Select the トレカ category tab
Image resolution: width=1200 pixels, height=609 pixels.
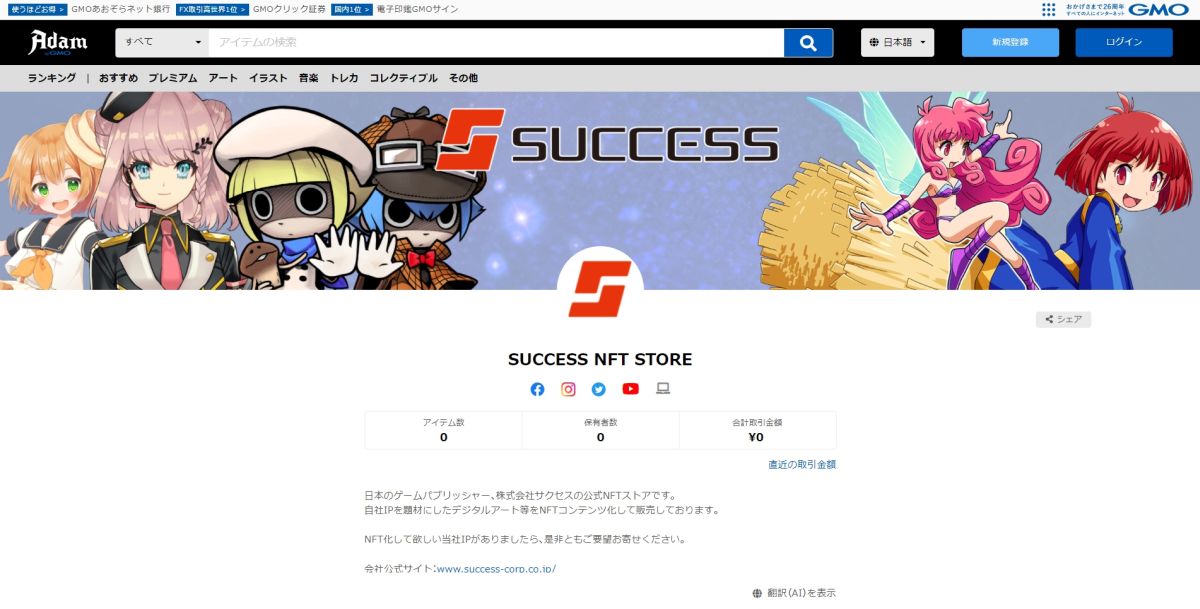click(x=344, y=78)
